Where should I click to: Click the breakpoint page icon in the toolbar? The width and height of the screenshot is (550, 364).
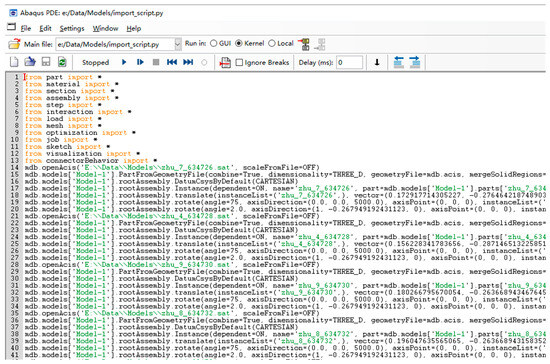[225, 62]
